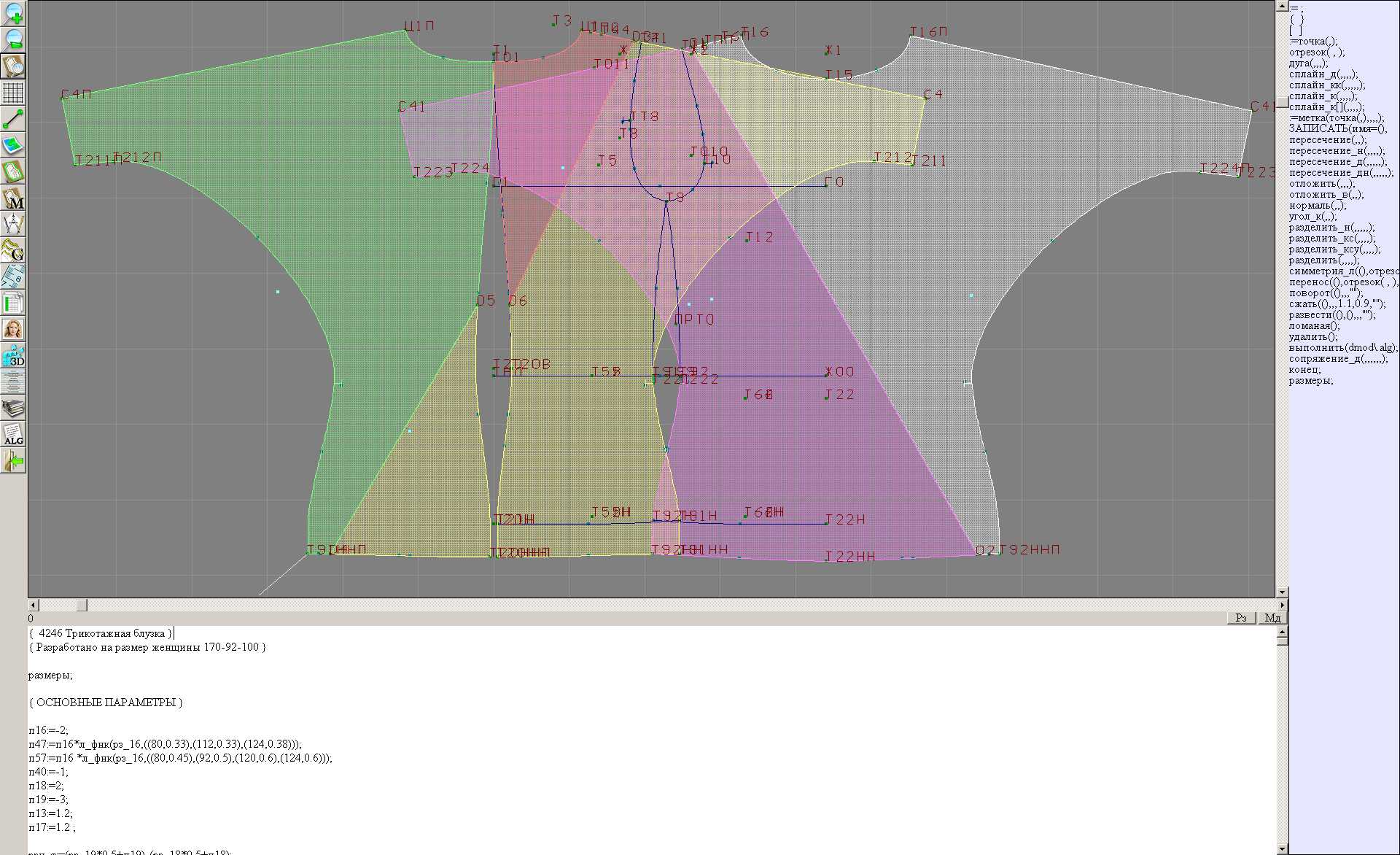This screenshot has height=855, width=1400.
Task: Open the ALG algorithm document icon
Action: 13,434
